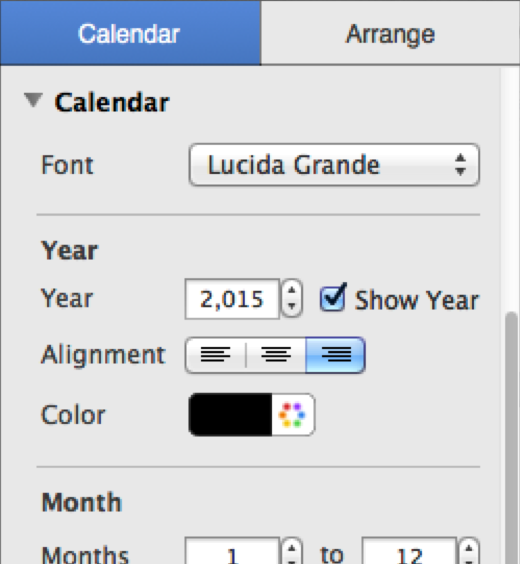Screen dimensions: 520x564
Task: Click the font popup's up-down arrows
Action: 460,165
